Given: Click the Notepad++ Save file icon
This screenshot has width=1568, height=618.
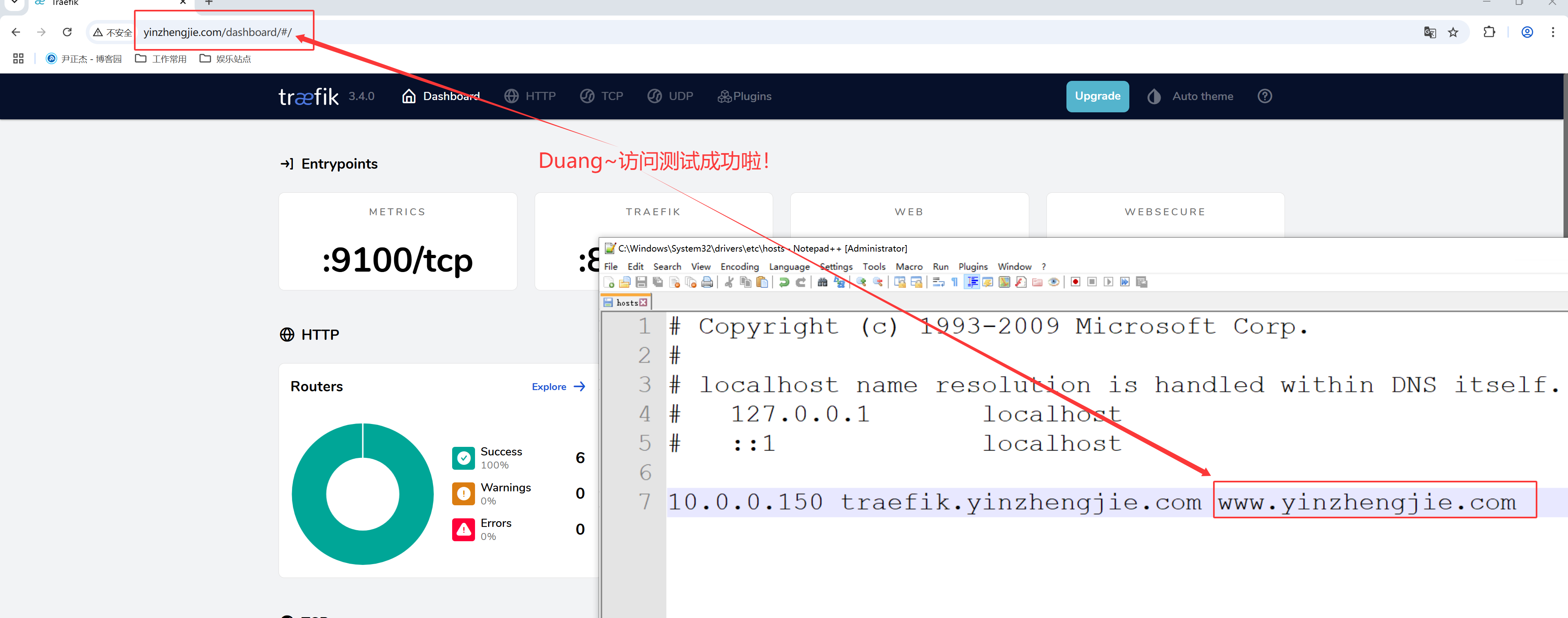Looking at the screenshot, I should (x=641, y=282).
